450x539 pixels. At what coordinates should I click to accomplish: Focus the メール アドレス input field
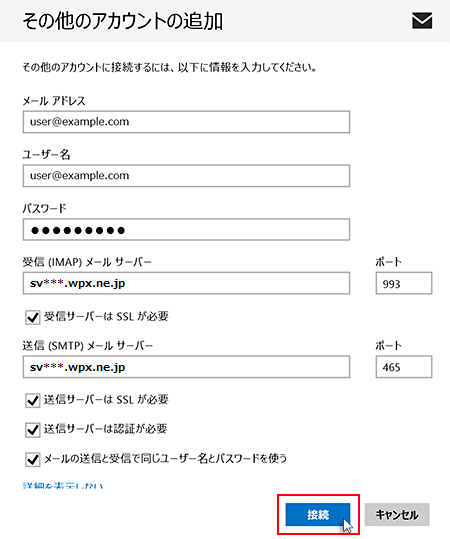point(186,122)
